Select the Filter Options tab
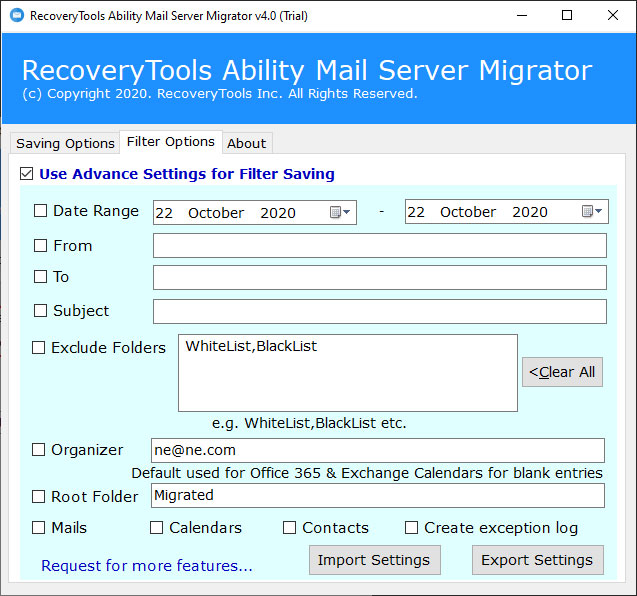The height and width of the screenshot is (596, 637). pyautogui.click(x=171, y=142)
